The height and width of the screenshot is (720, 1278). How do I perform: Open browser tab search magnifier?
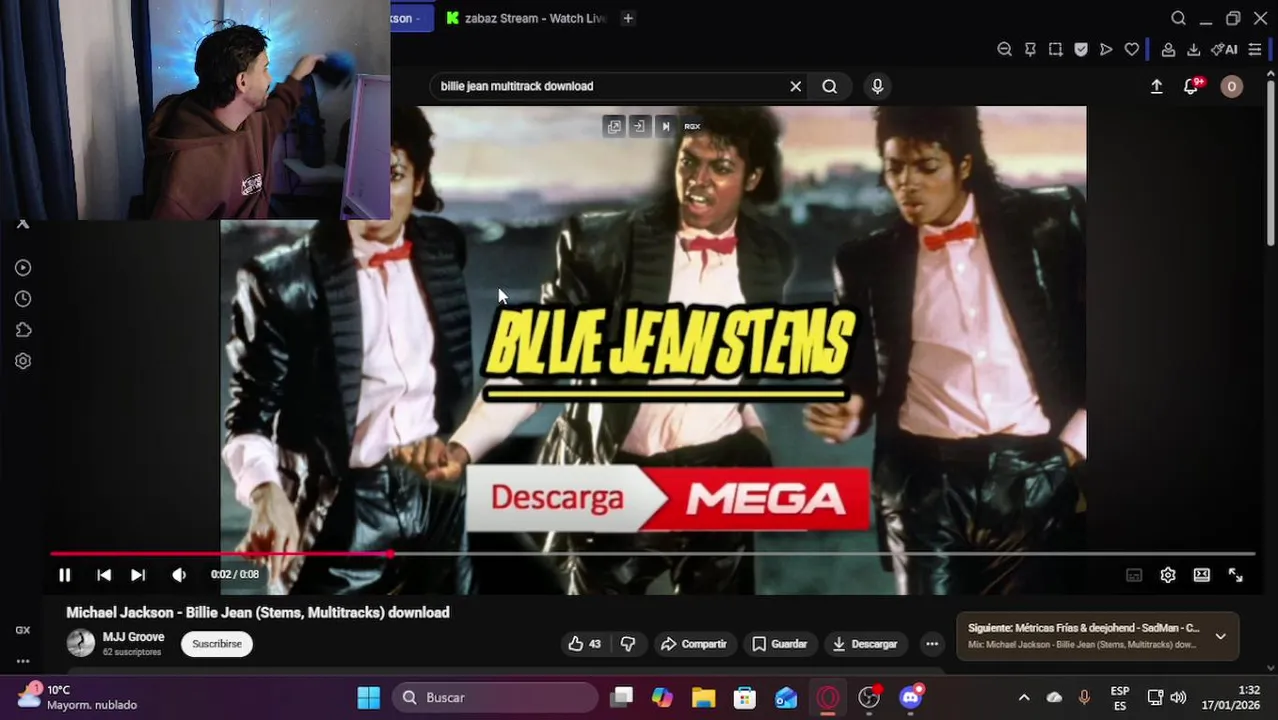(1178, 18)
